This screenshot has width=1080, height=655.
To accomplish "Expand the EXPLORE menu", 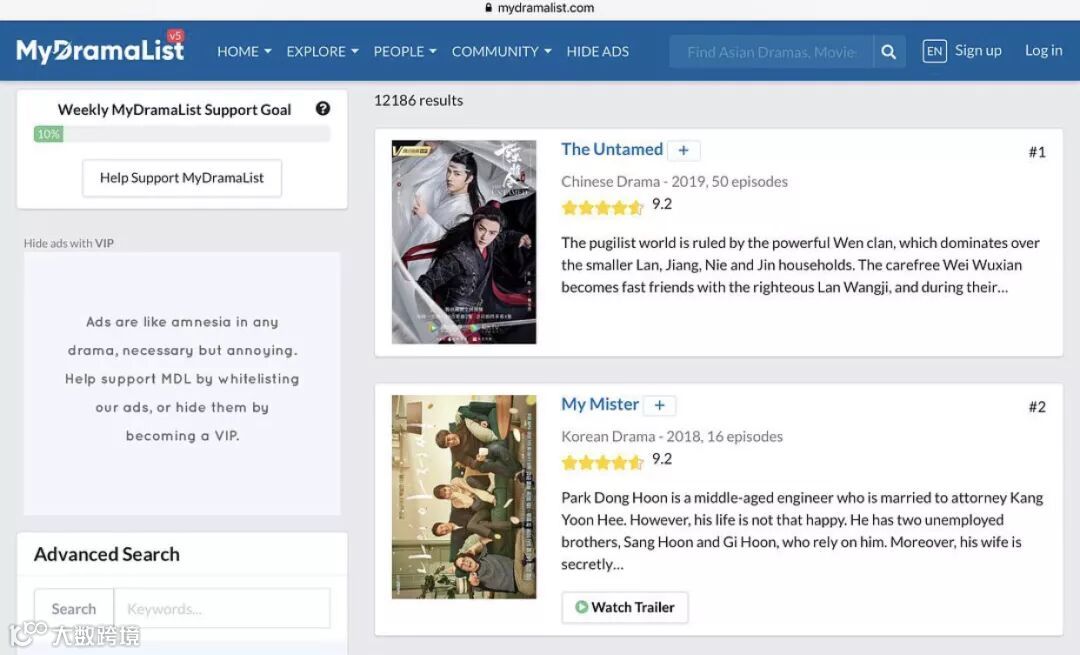I will (322, 52).
